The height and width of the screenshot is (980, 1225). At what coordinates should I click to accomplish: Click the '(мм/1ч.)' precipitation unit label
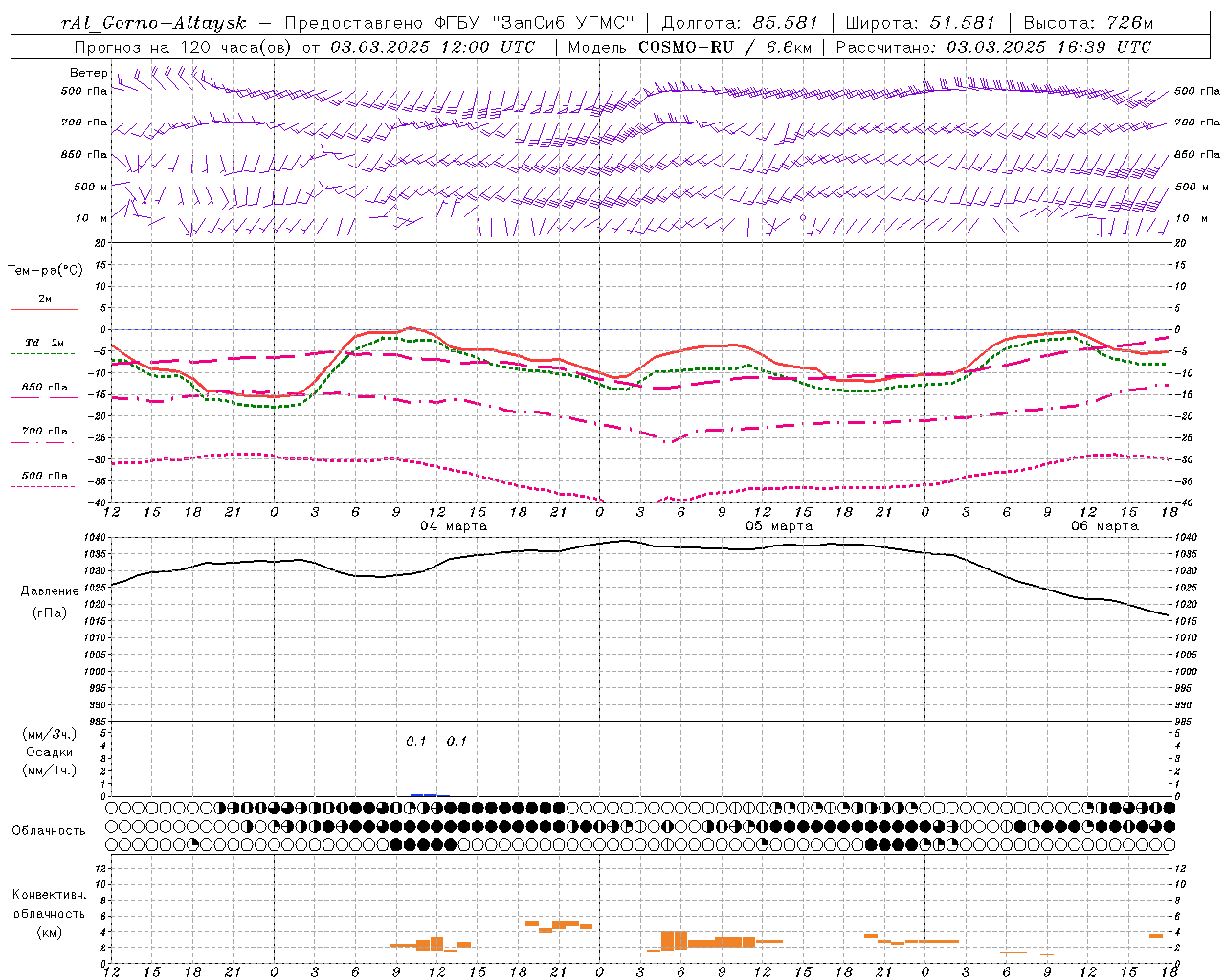coord(50,770)
